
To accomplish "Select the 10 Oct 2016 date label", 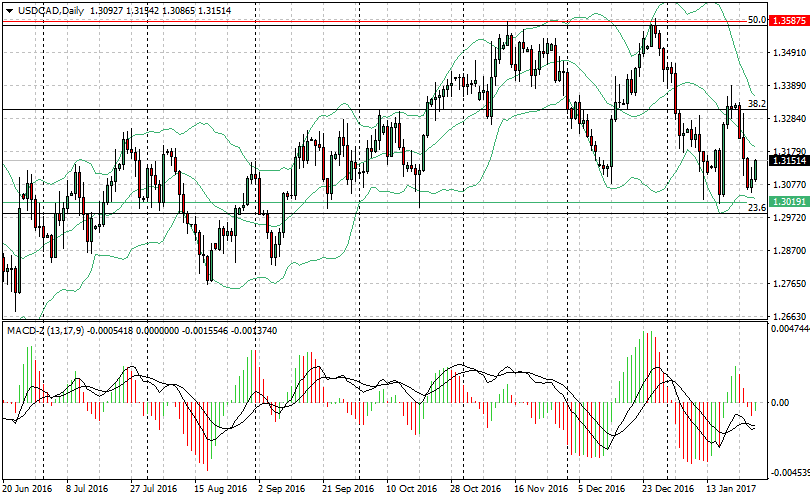I will coord(412,489).
